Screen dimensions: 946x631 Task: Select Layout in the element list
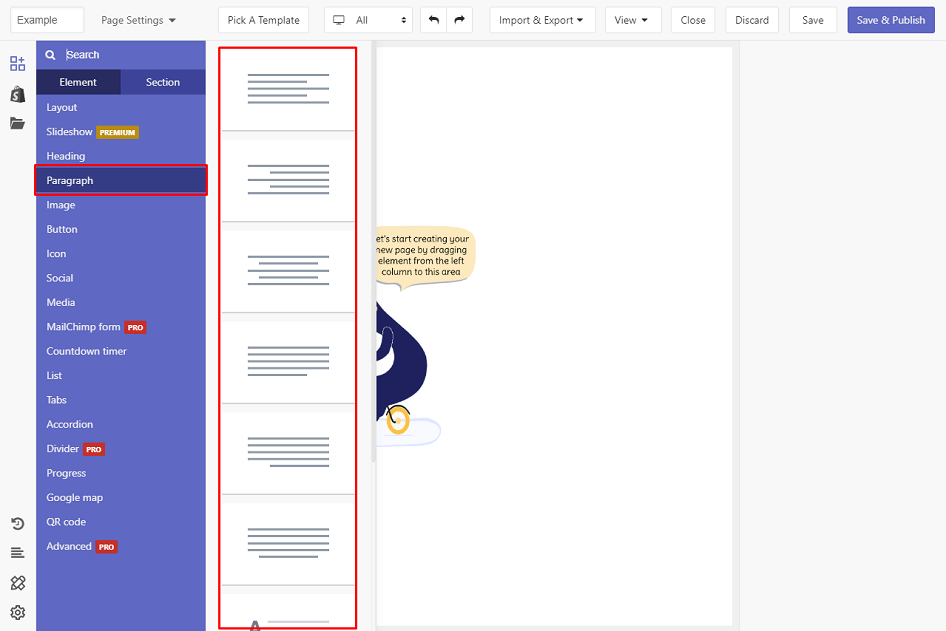(x=121, y=107)
